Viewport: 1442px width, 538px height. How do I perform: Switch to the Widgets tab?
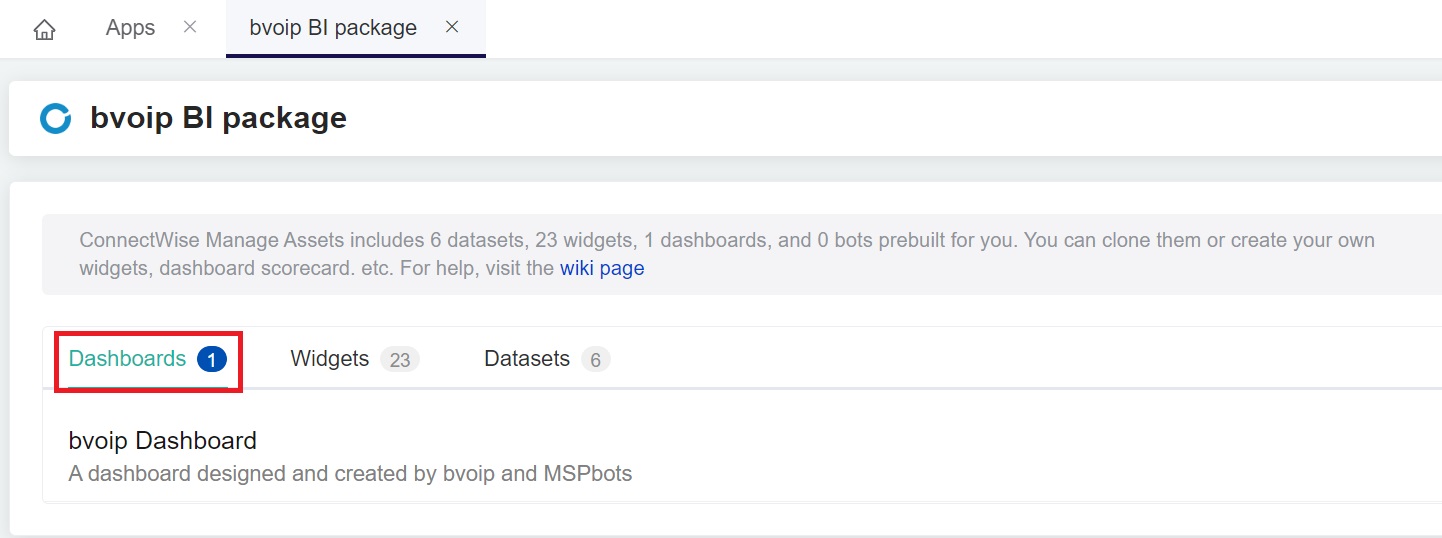click(329, 359)
